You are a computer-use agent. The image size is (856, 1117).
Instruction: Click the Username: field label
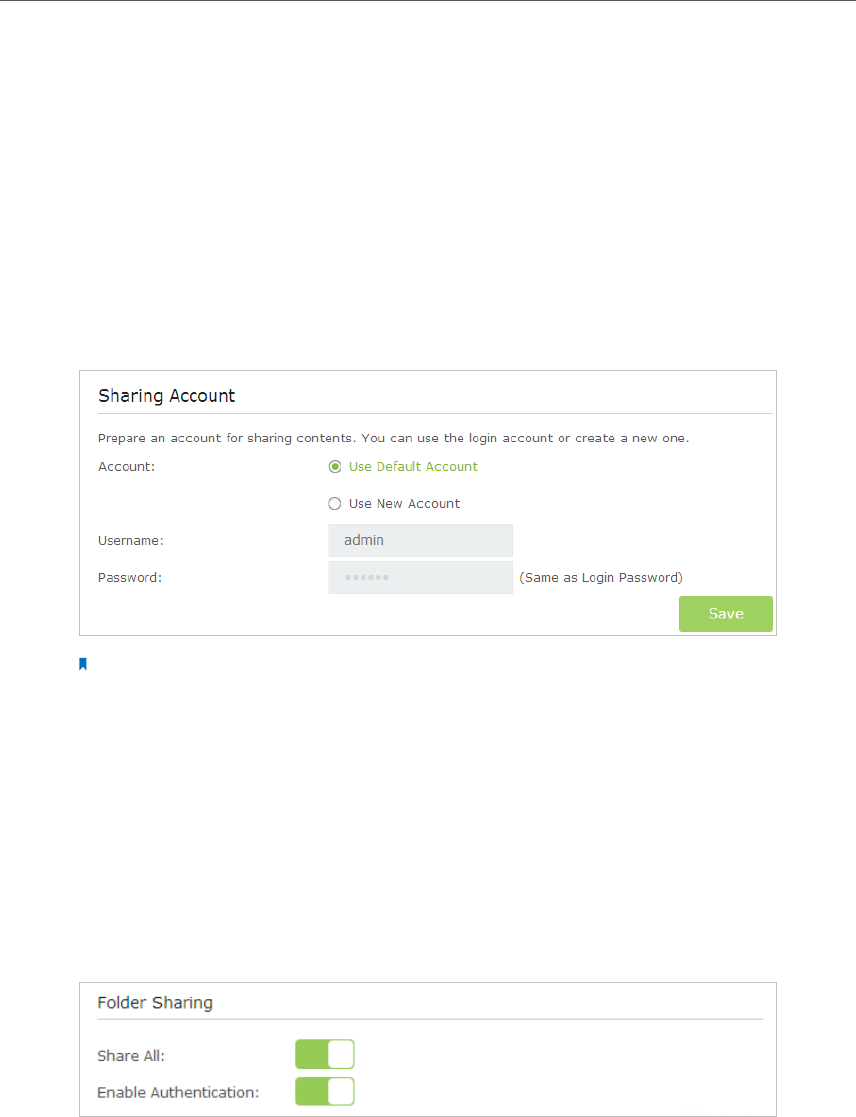click(130, 540)
